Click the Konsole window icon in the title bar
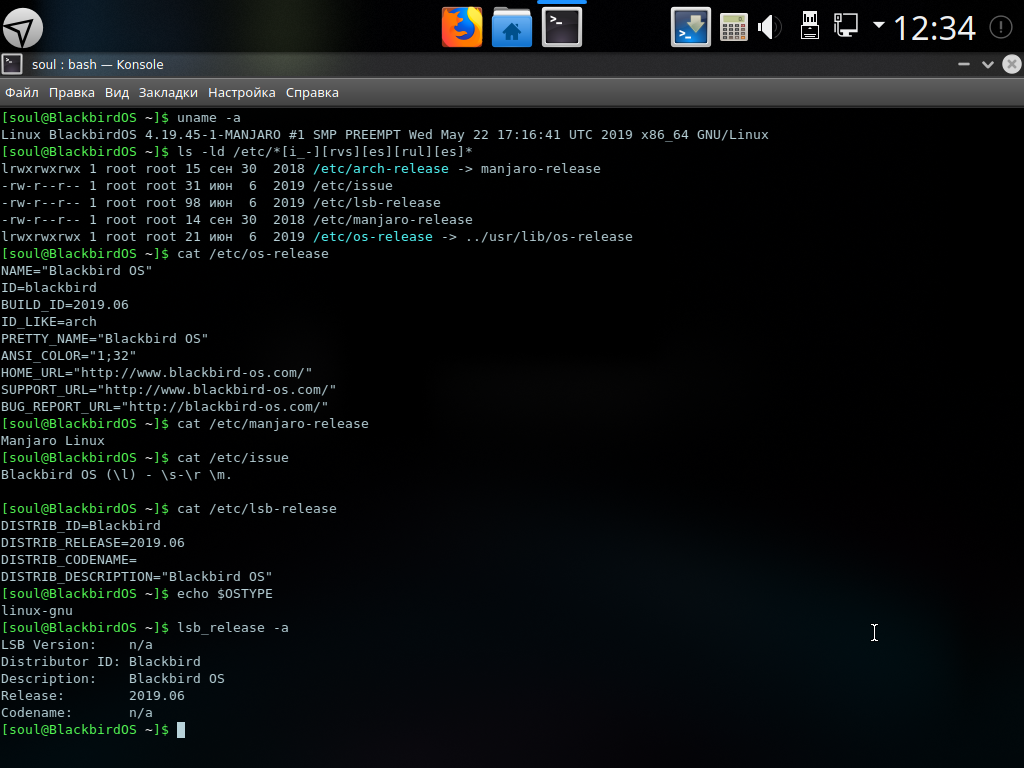The width and height of the screenshot is (1024, 768). 12,64
